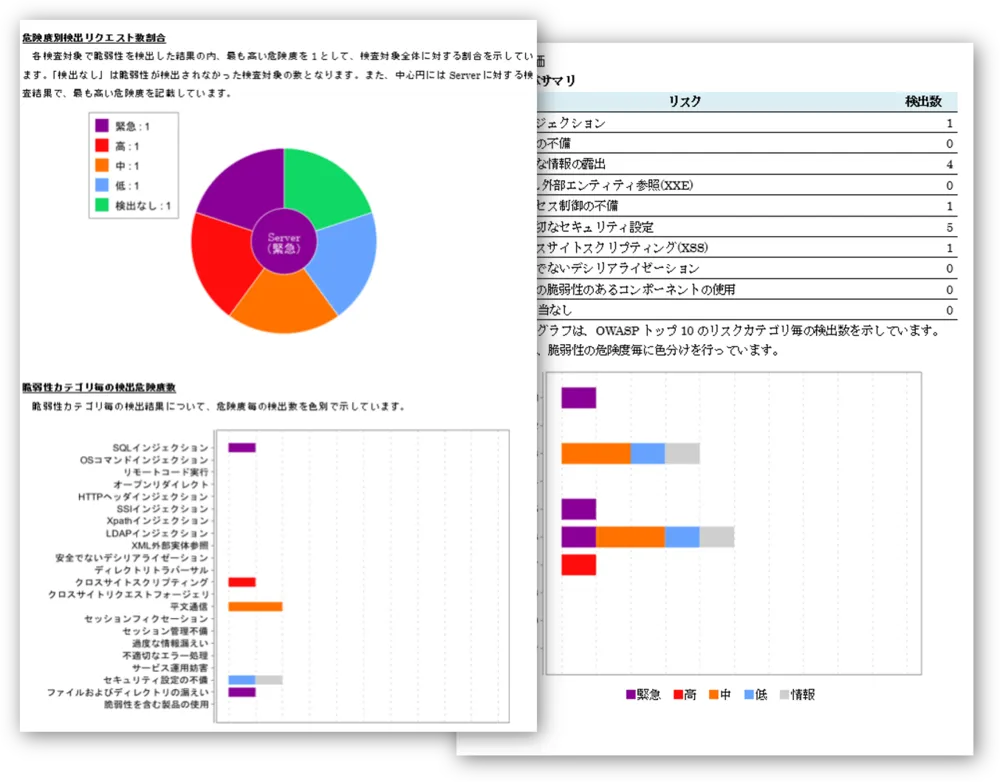Click the heading 危険度別検出リクエスト数割合
The width and height of the screenshot is (1000, 782).
point(94,38)
